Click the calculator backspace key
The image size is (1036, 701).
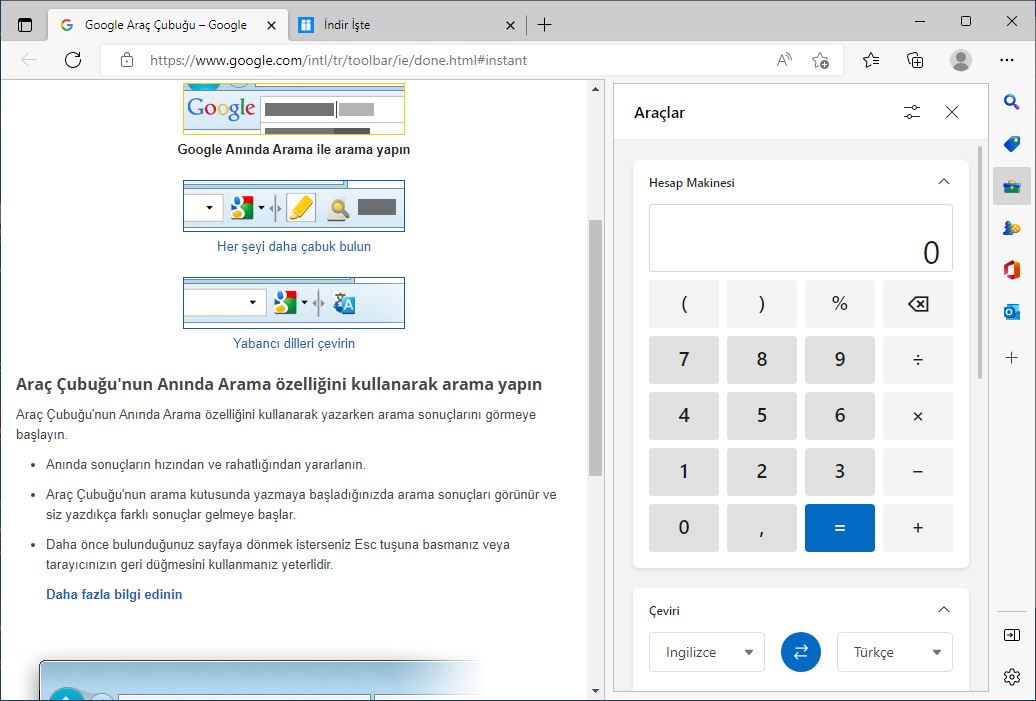(x=918, y=304)
